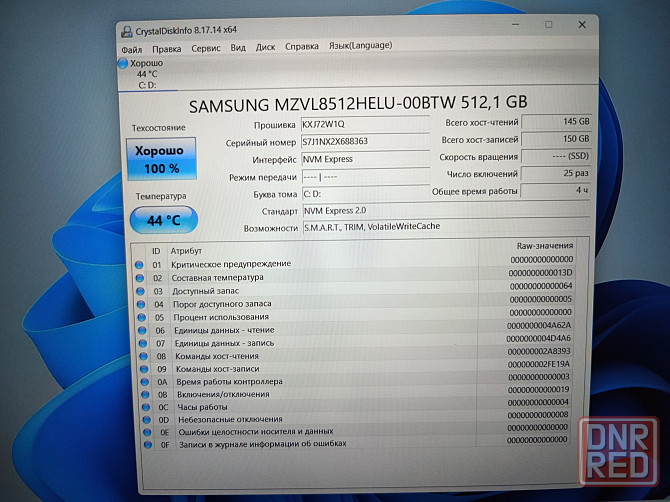
Task: Open the Файл menu
Action: coord(132,50)
